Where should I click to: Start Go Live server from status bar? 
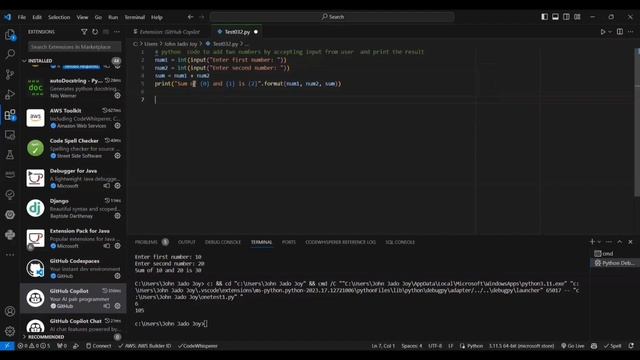click(573, 346)
